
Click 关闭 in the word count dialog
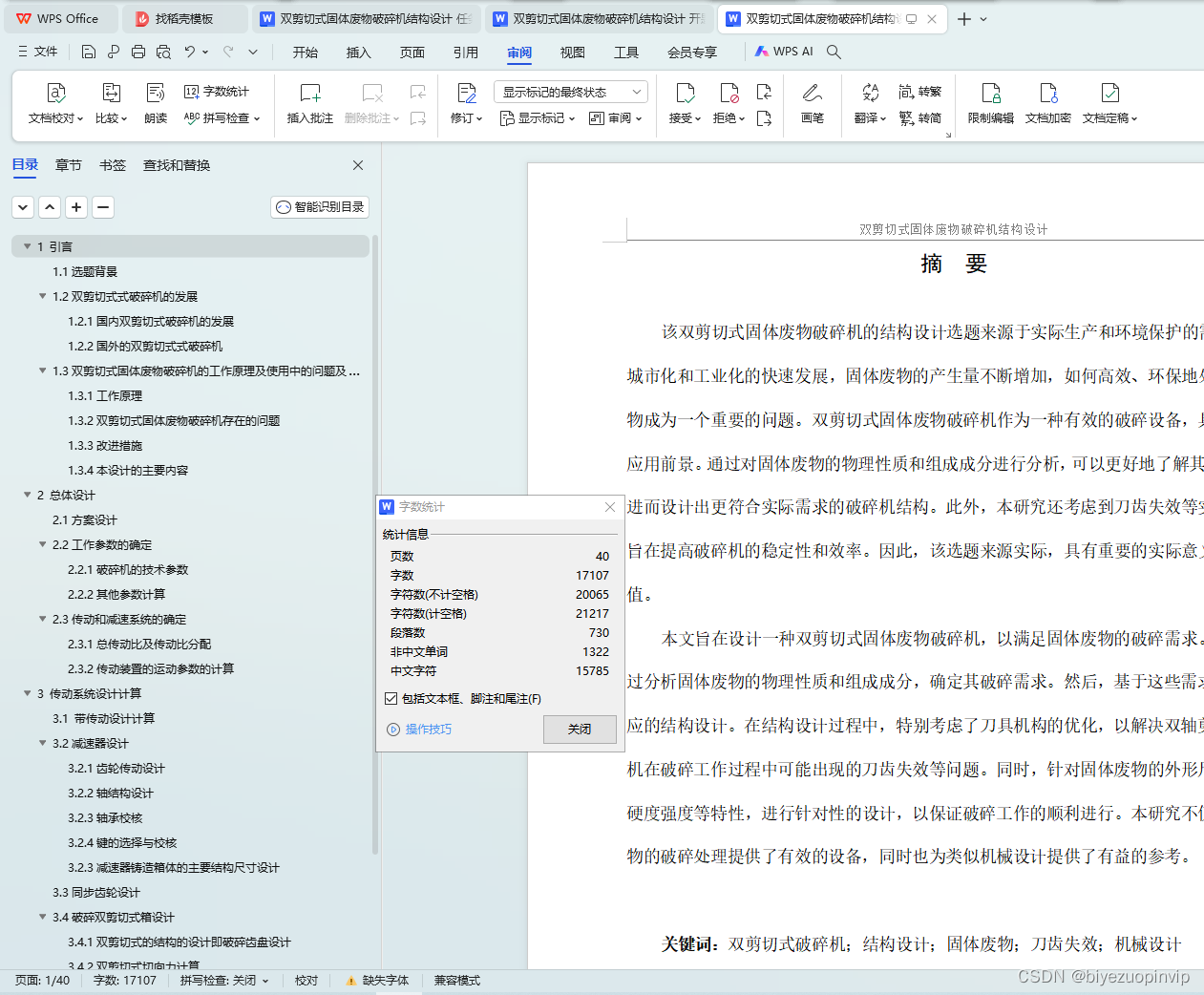tap(580, 729)
